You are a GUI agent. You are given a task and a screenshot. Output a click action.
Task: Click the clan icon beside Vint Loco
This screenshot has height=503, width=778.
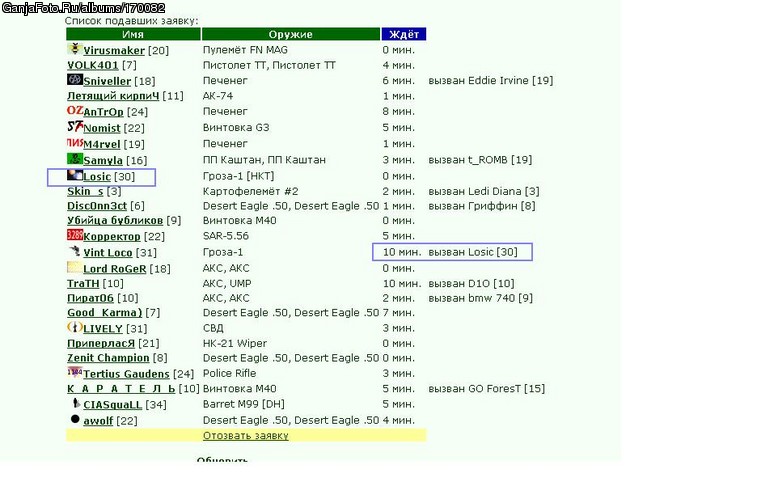(75, 251)
